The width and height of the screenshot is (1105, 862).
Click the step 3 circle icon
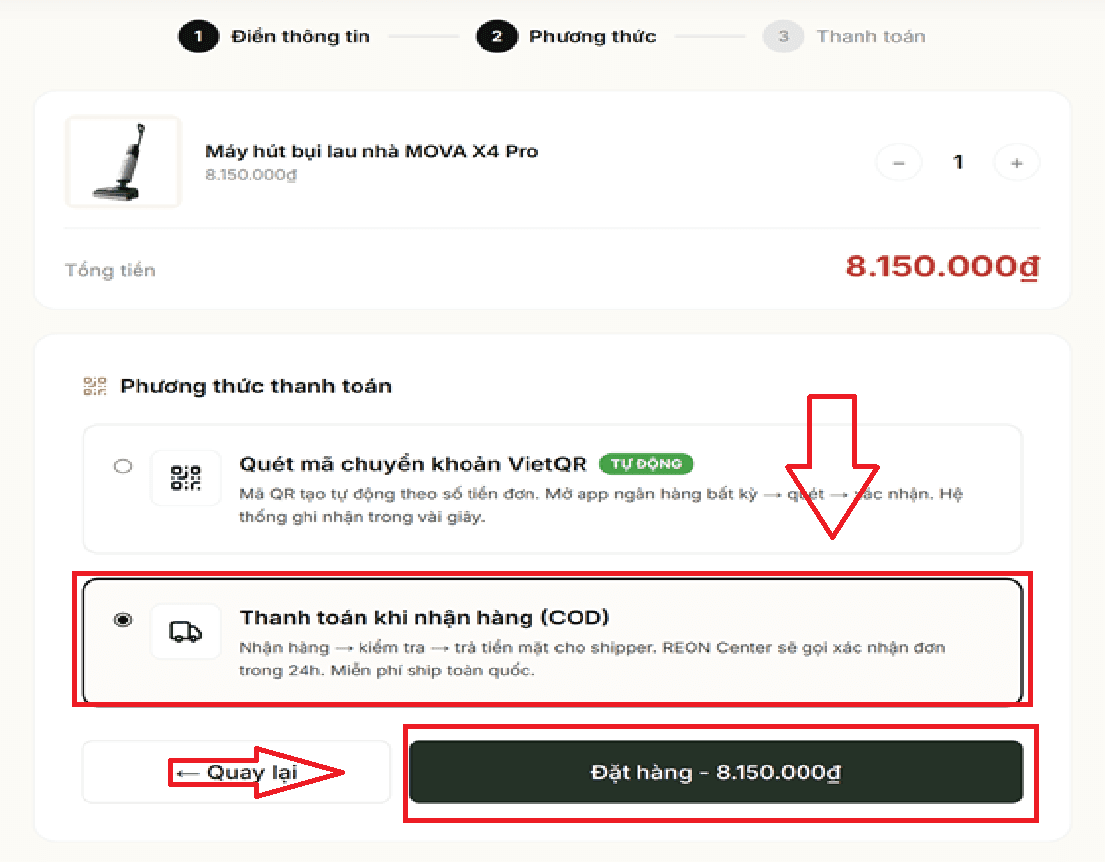(x=783, y=37)
